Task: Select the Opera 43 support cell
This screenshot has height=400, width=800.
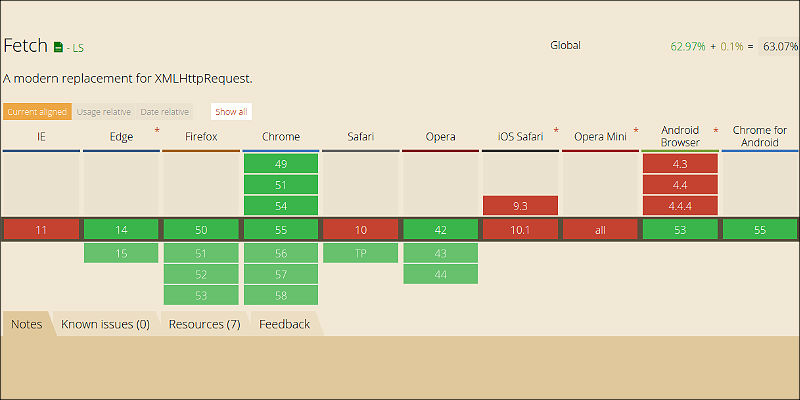Action: [x=441, y=253]
